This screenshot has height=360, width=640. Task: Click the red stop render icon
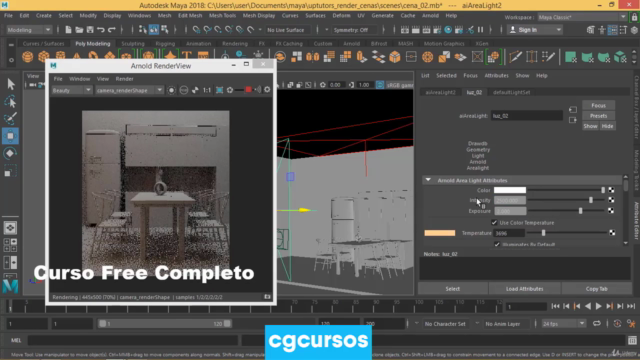click(248, 90)
